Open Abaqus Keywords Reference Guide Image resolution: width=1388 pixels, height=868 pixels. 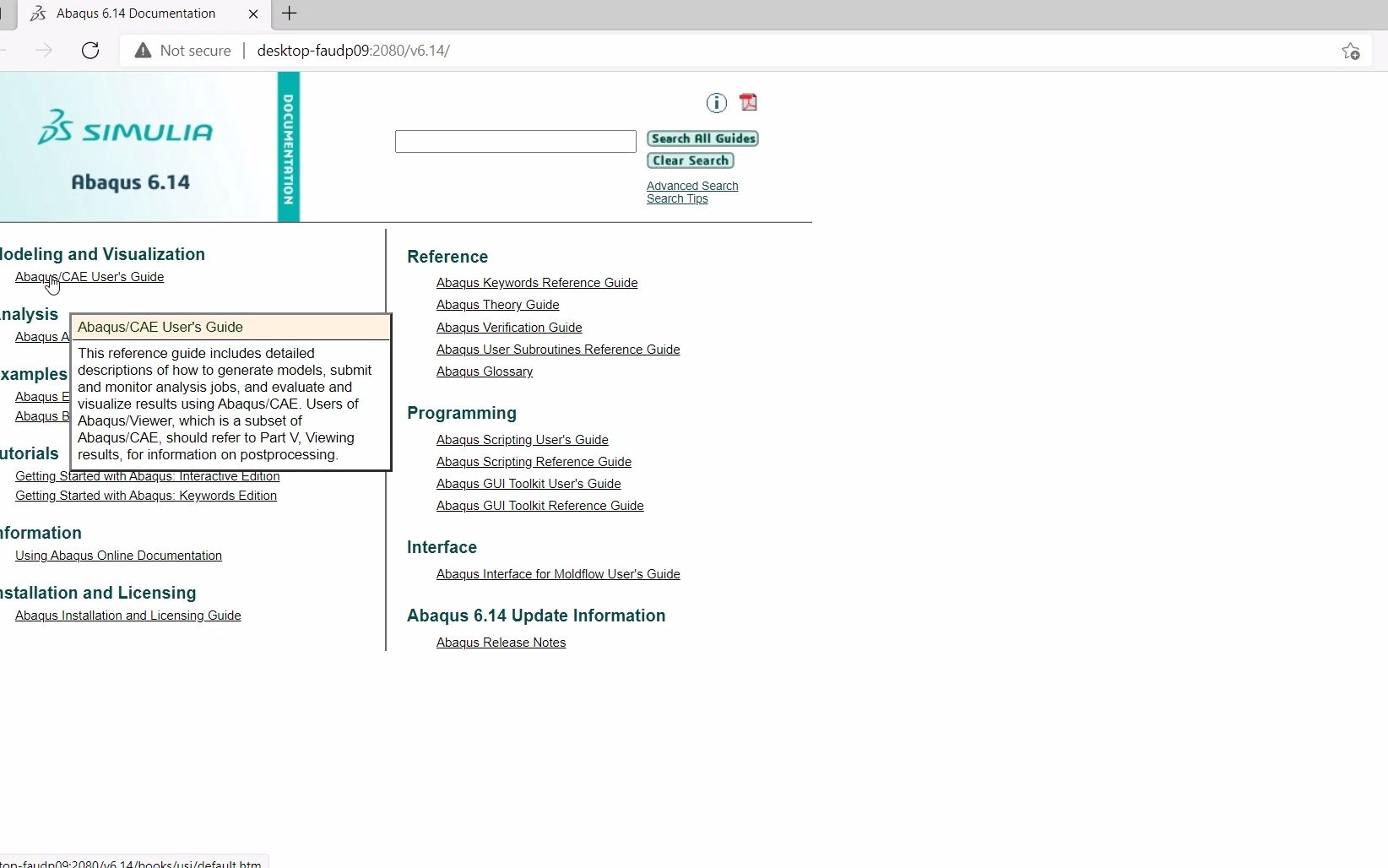(x=537, y=283)
